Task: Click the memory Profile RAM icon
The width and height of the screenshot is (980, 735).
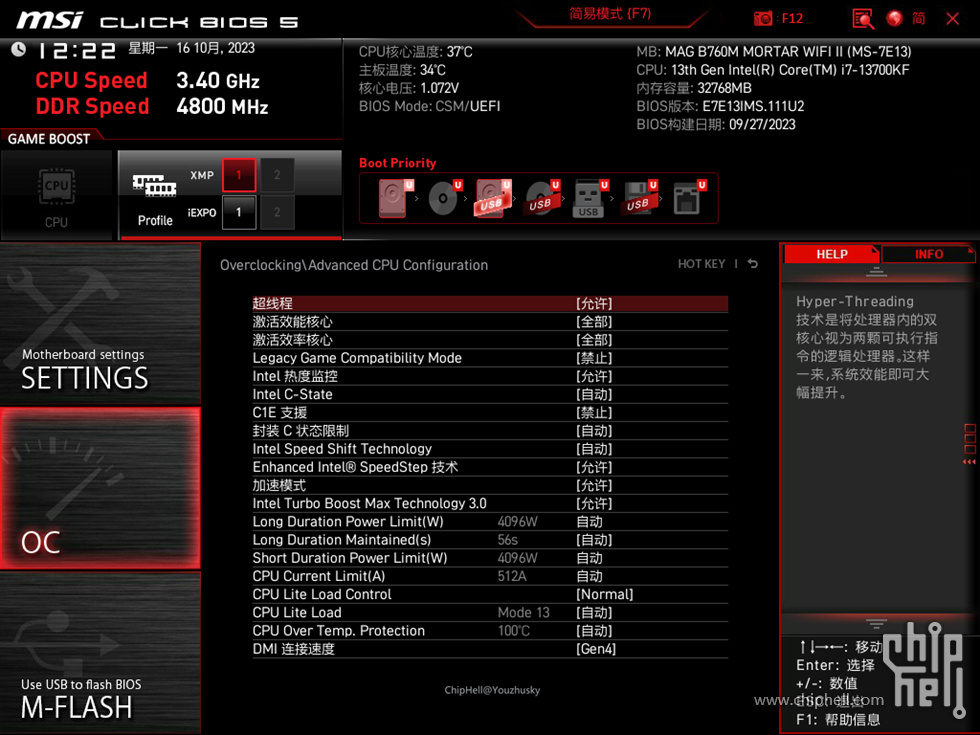Action: click(154, 186)
